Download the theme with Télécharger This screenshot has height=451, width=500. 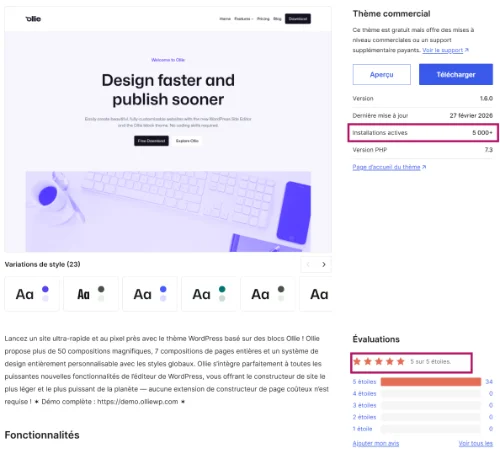[x=456, y=74]
